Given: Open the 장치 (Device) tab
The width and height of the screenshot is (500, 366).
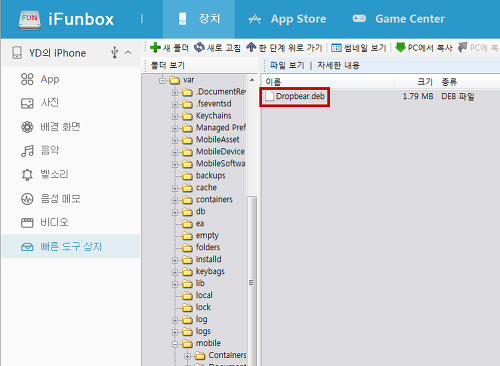Looking at the screenshot, I should (x=199, y=19).
